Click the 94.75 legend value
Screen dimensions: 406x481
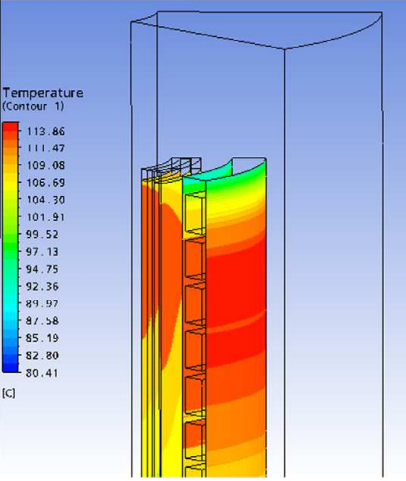pyautogui.click(x=42, y=269)
